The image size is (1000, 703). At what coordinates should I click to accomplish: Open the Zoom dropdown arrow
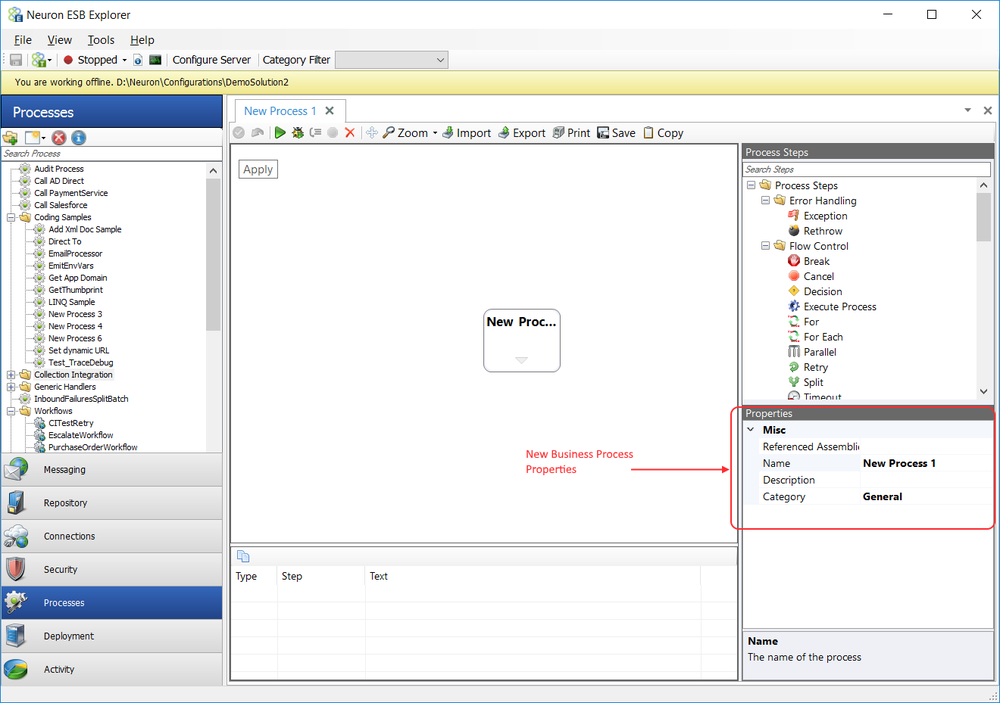[x=435, y=133]
